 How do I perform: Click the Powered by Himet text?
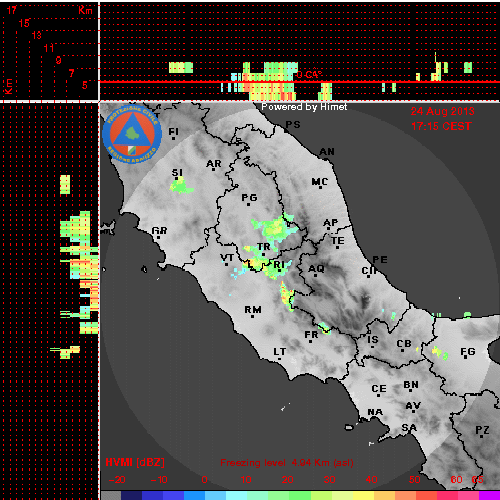304,107
